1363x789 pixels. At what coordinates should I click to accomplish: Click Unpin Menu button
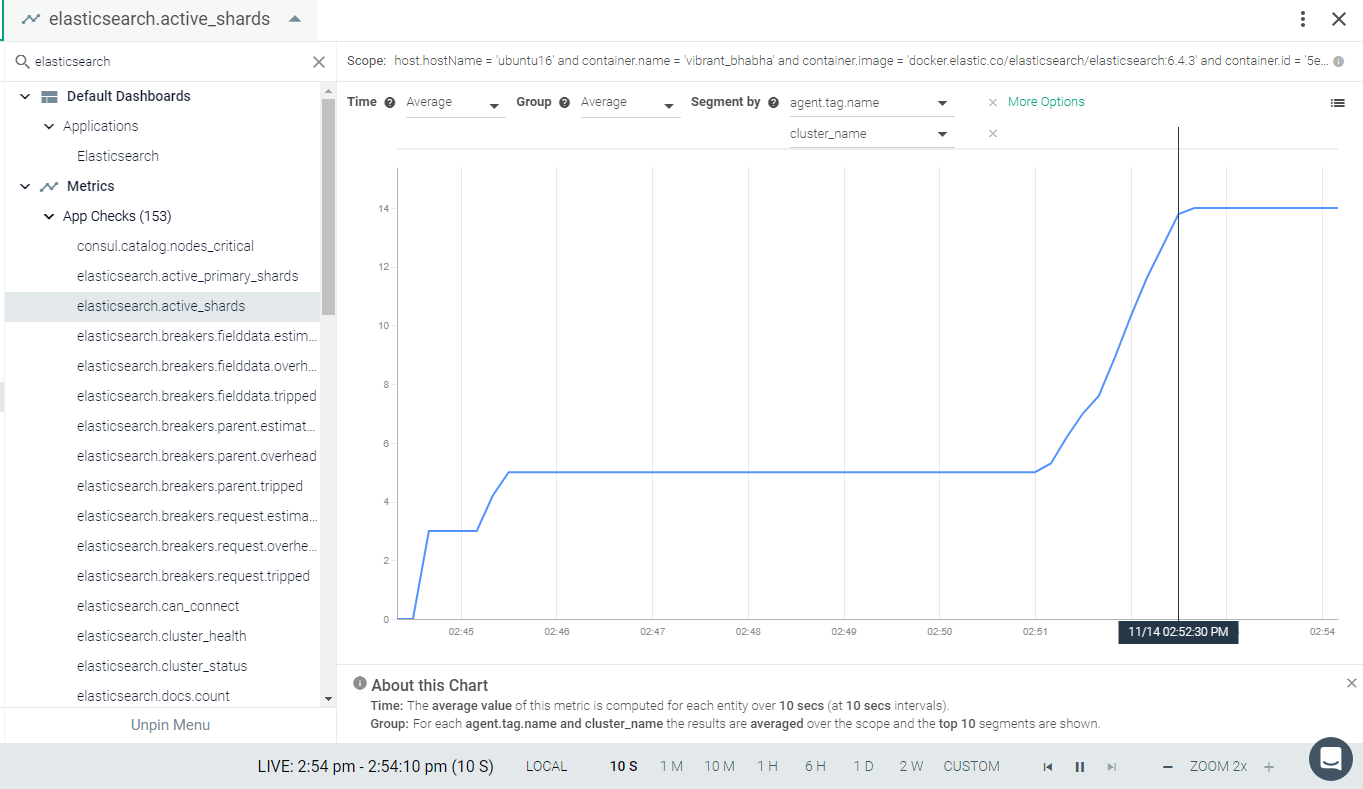point(170,725)
